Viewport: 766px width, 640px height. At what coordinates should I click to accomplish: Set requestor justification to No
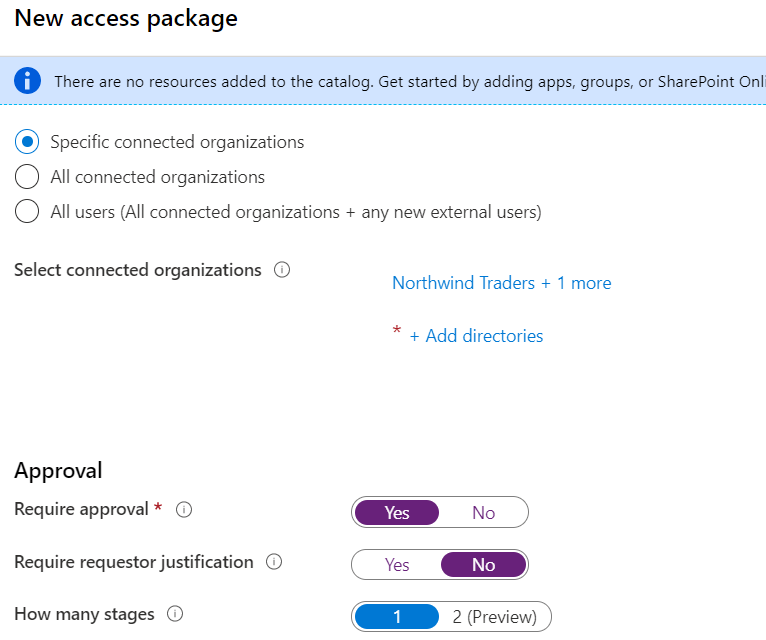483,565
